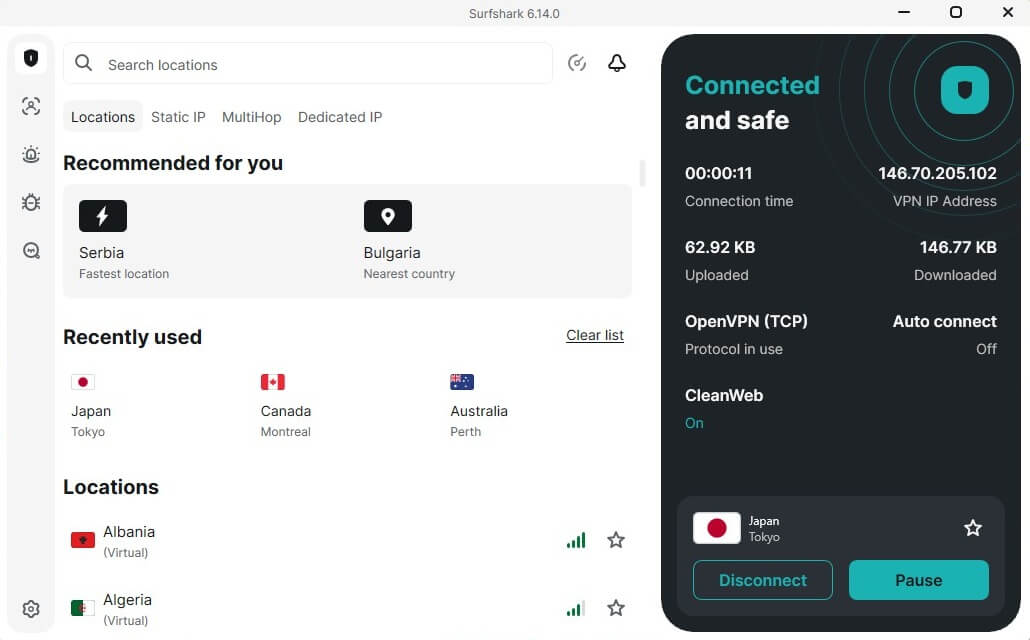The width and height of the screenshot is (1030, 640).
Task: Close the Surfshark window
Action: pyautogui.click(x=1008, y=12)
